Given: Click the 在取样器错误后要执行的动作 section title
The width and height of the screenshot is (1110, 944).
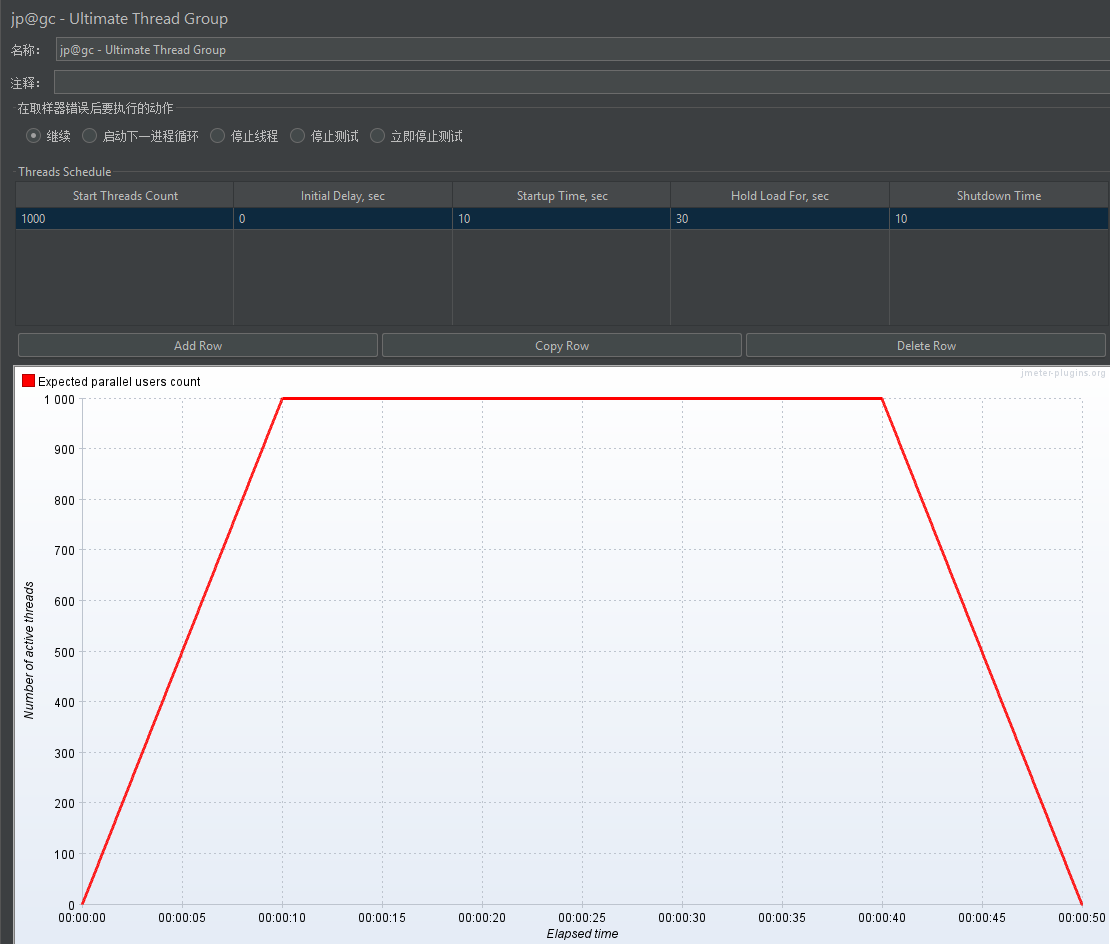Looking at the screenshot, I should click(96, 108).
